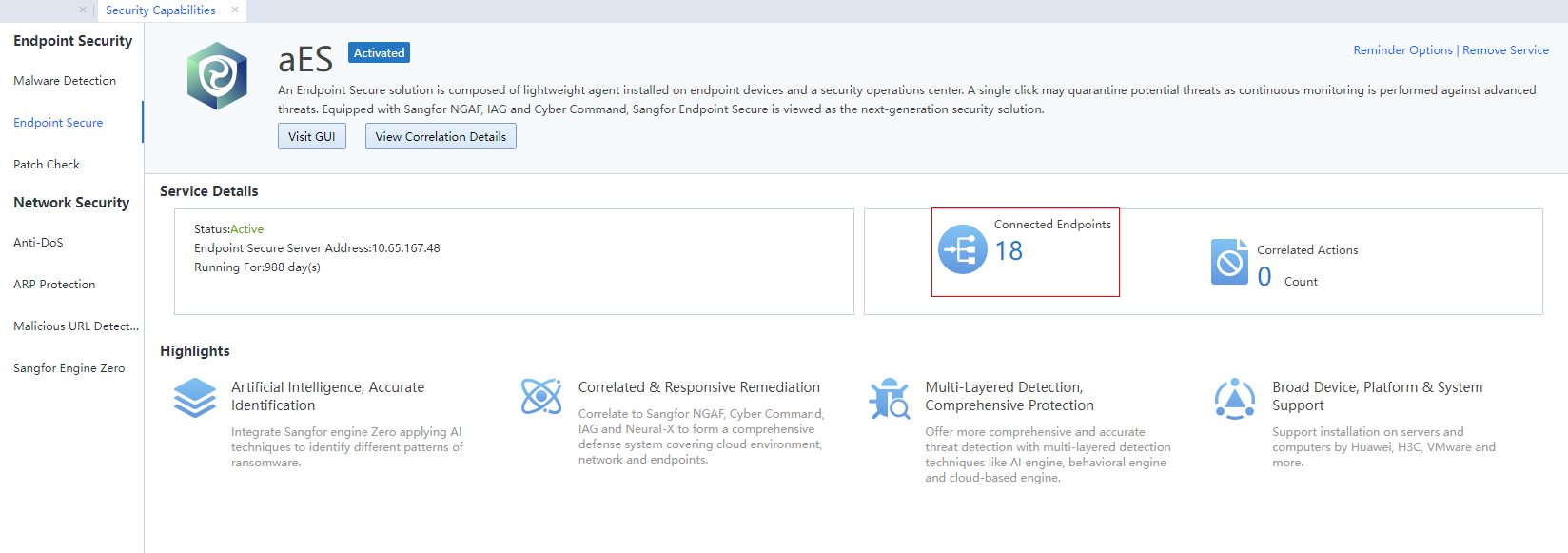
Task: Click the aES shield product logo
Action: click(x=217, y=76)
